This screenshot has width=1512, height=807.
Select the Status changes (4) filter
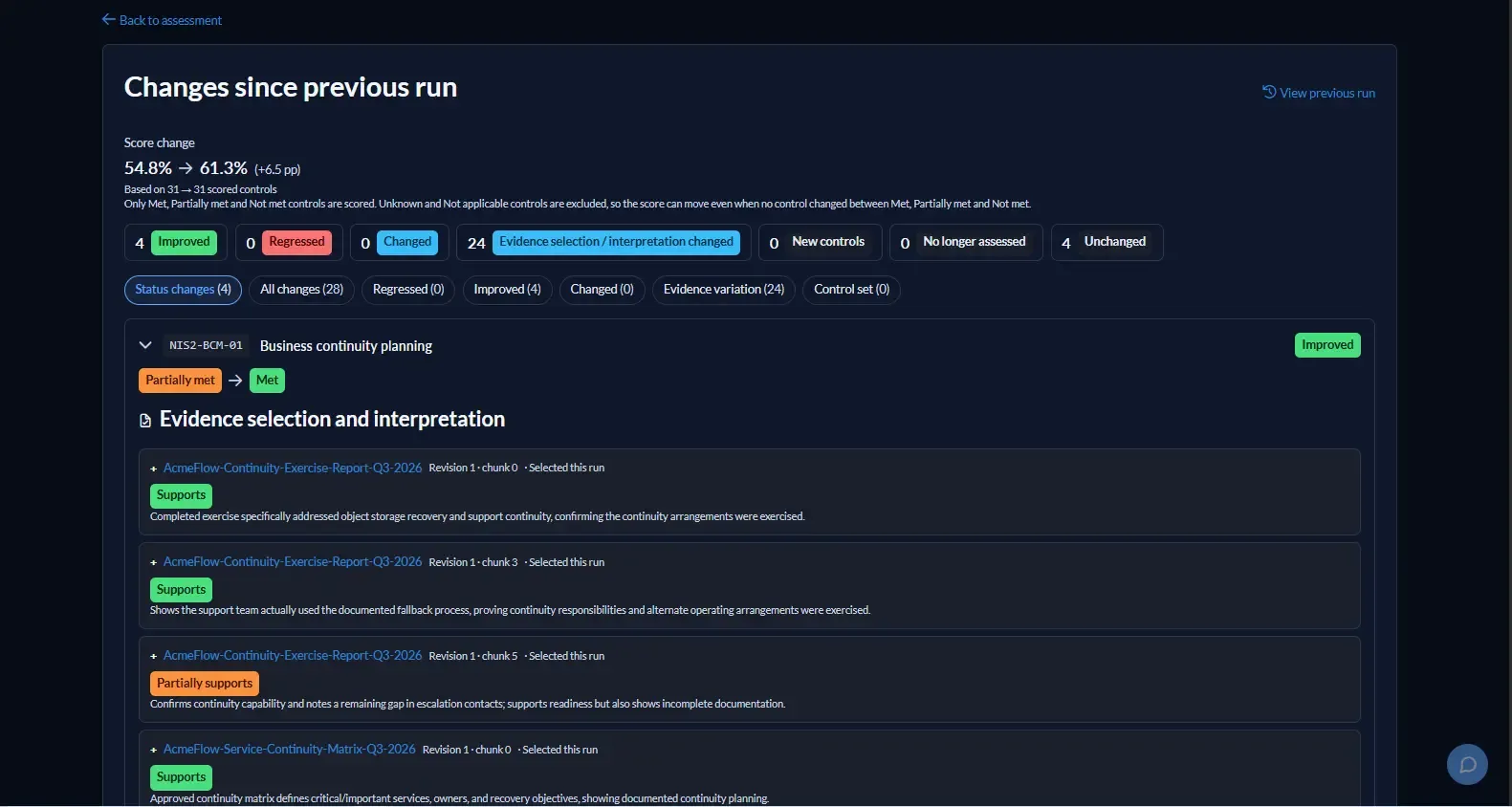coord(183,290)
